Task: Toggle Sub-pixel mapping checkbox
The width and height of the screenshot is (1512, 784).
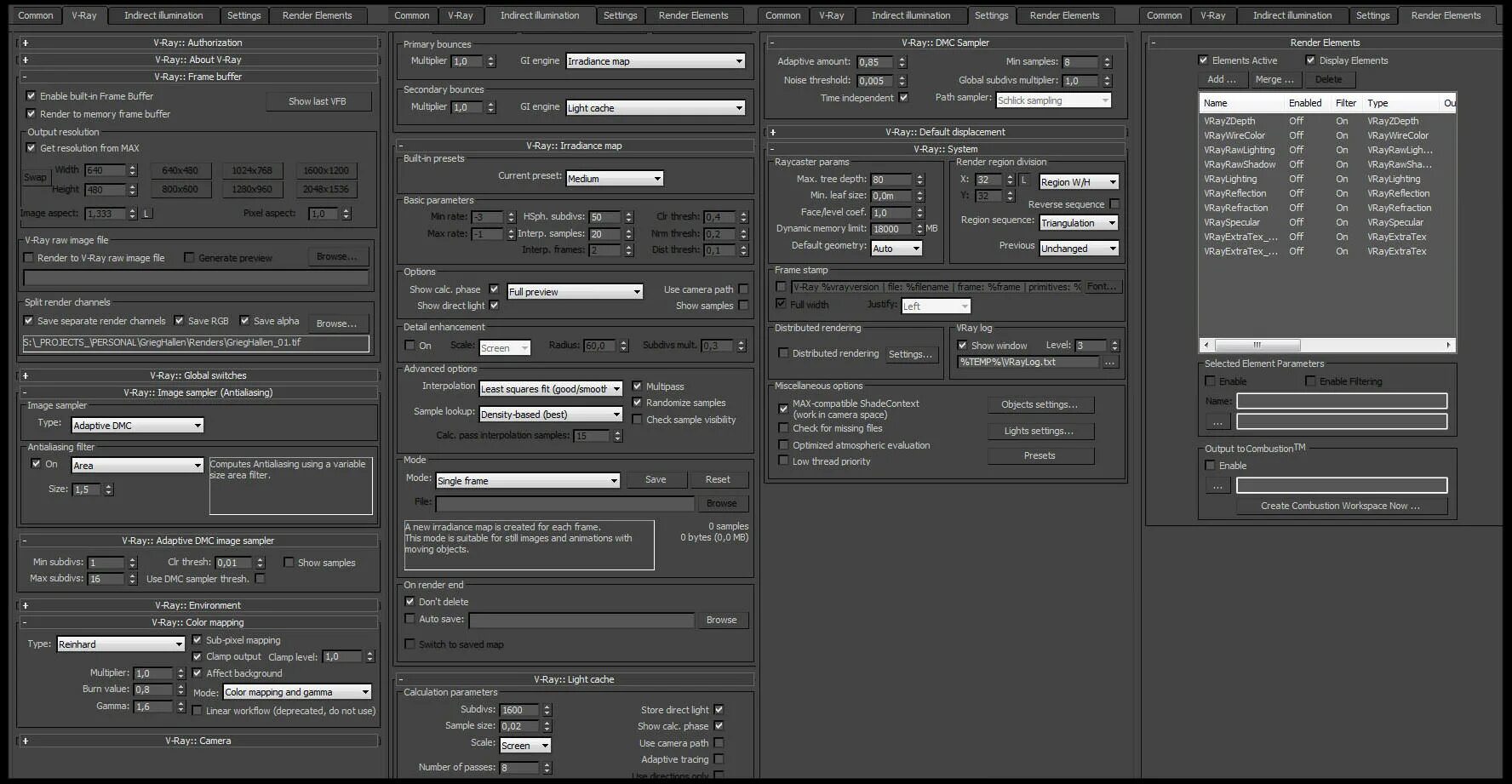Action: (197, 640)
